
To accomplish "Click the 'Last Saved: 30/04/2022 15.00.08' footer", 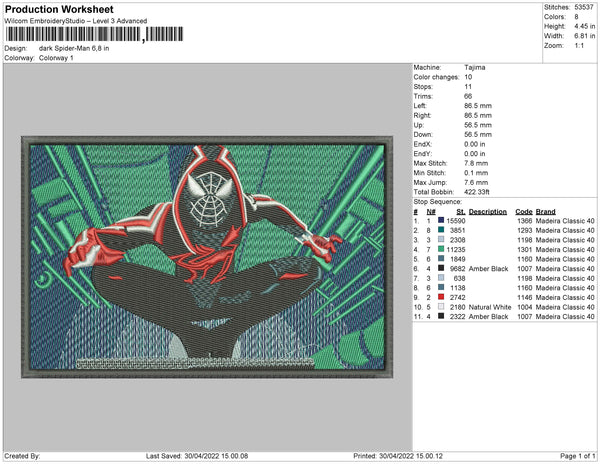I will click(197, 456).
